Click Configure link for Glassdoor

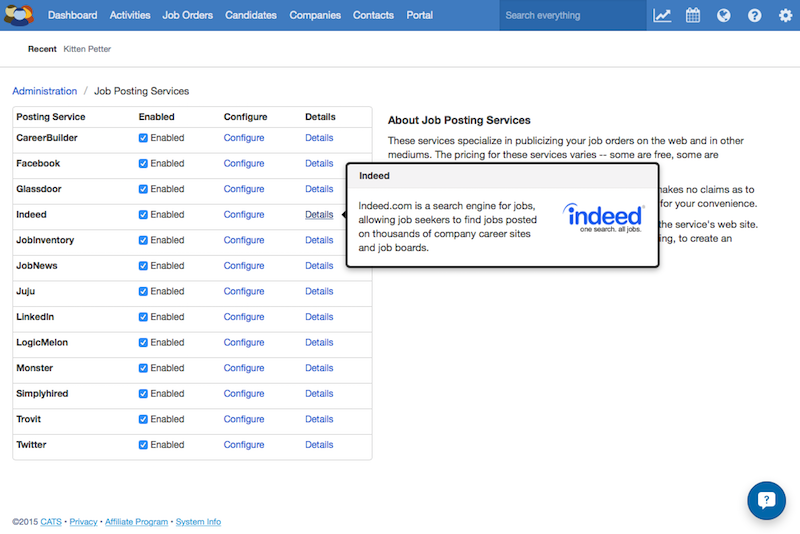[244, 189]
